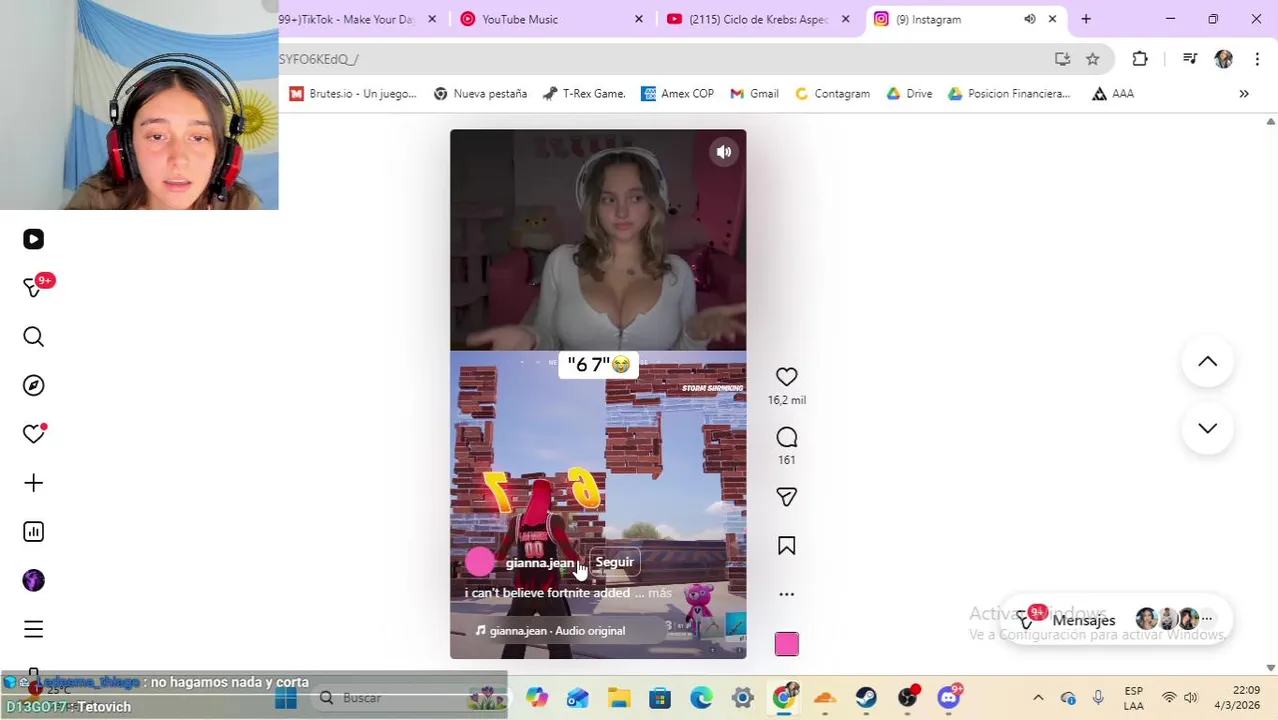Open the dashboard chart icon in sidebar

pyautogui.click(x=33, y=532)
